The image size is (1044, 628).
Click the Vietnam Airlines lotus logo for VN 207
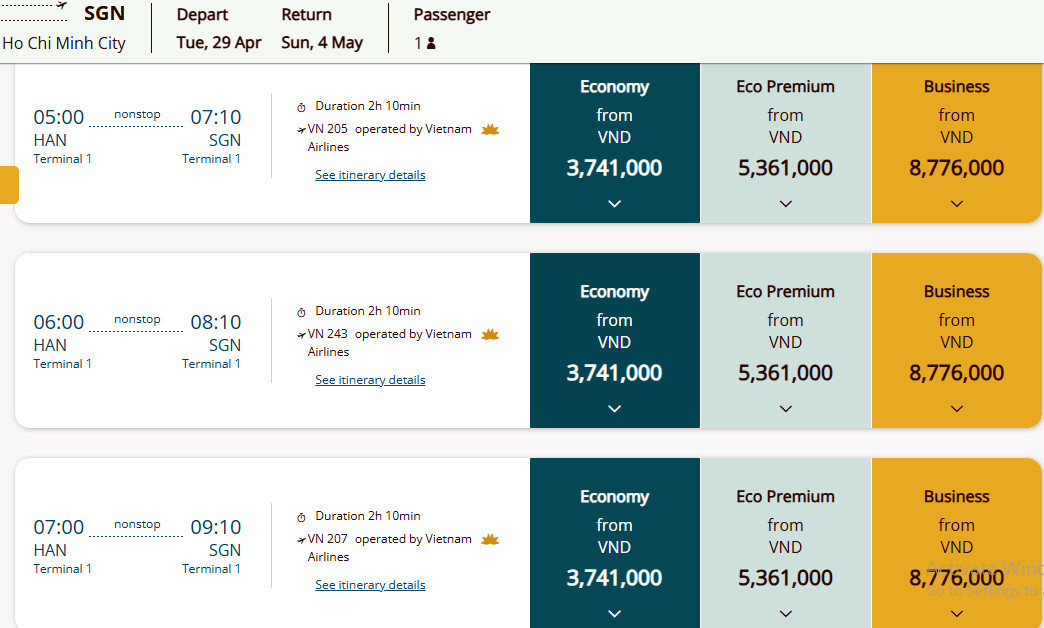(x=490, y=539)
